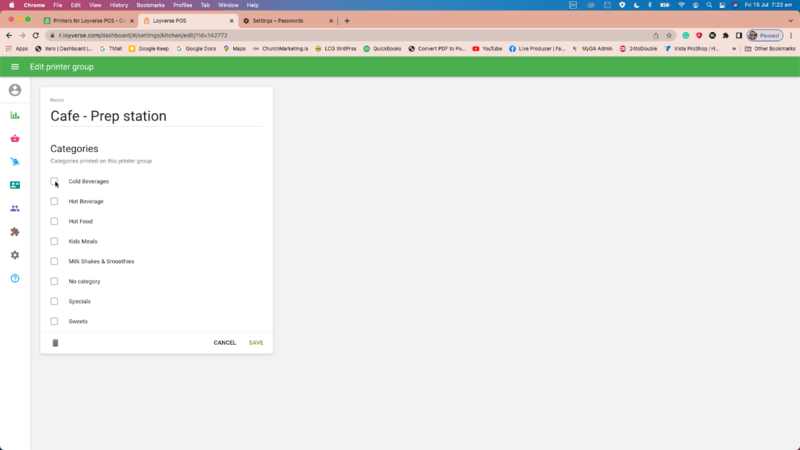Open the date and time in menu bar

point(768,5)
